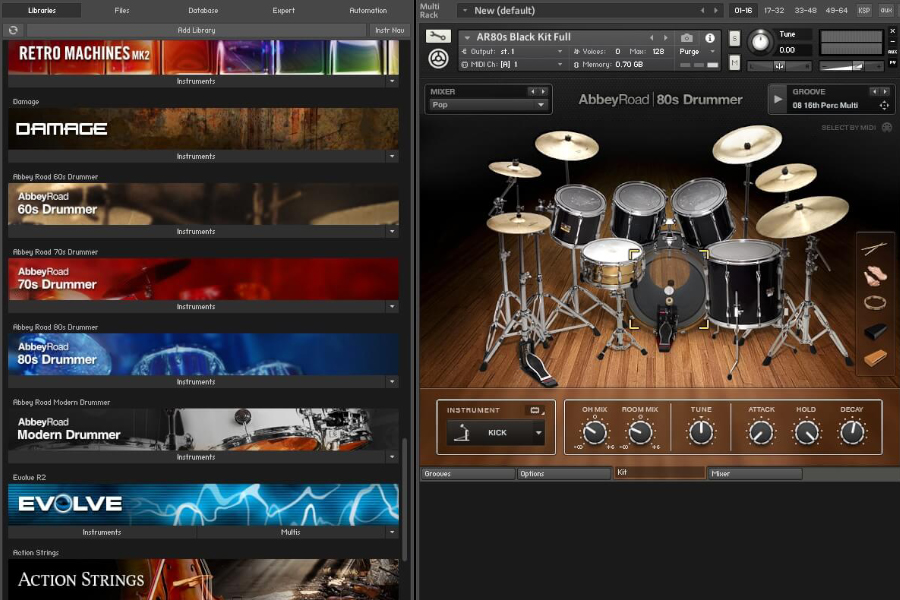Show MIDI channels 01-16 page
This screenshot has width=900, height=600.
(x=743, y=10)
